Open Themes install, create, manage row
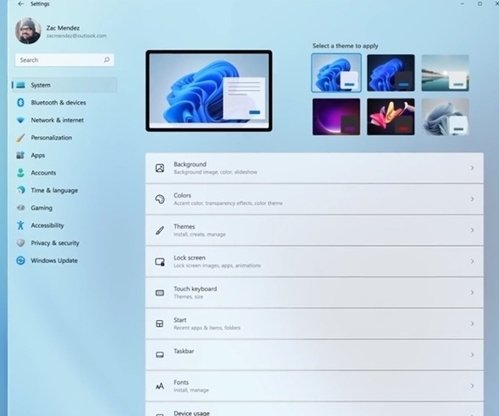499x416 pixels. tap(314, 230)
